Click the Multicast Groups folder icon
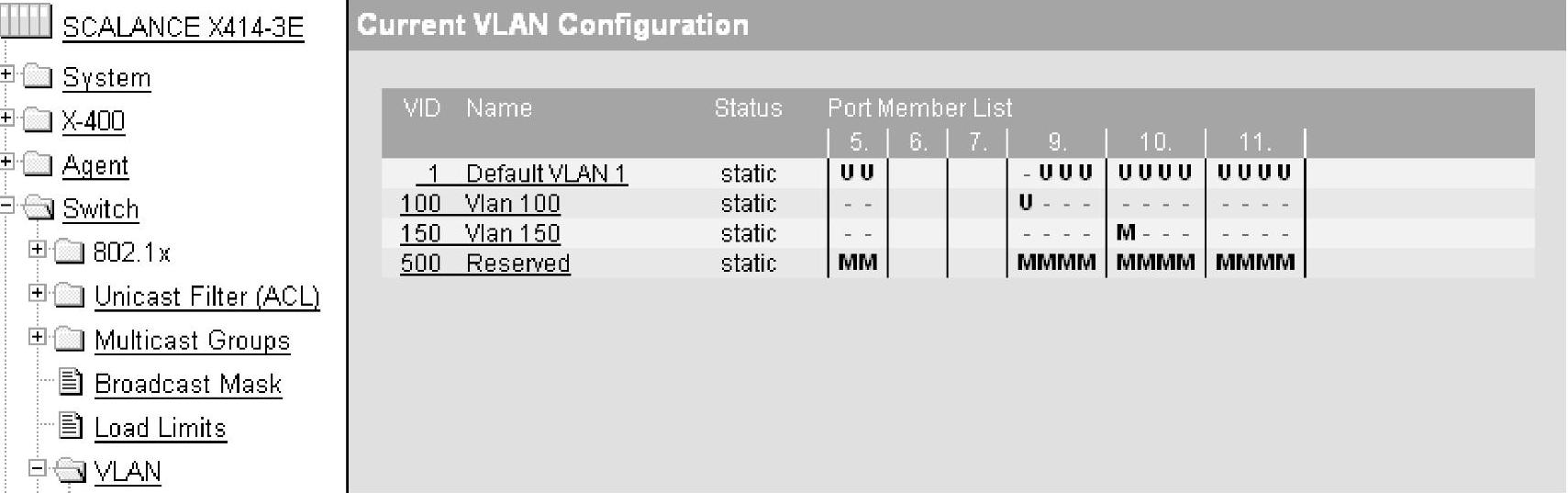Viewport: 1568px width, 493px height. tap(70, 340)
